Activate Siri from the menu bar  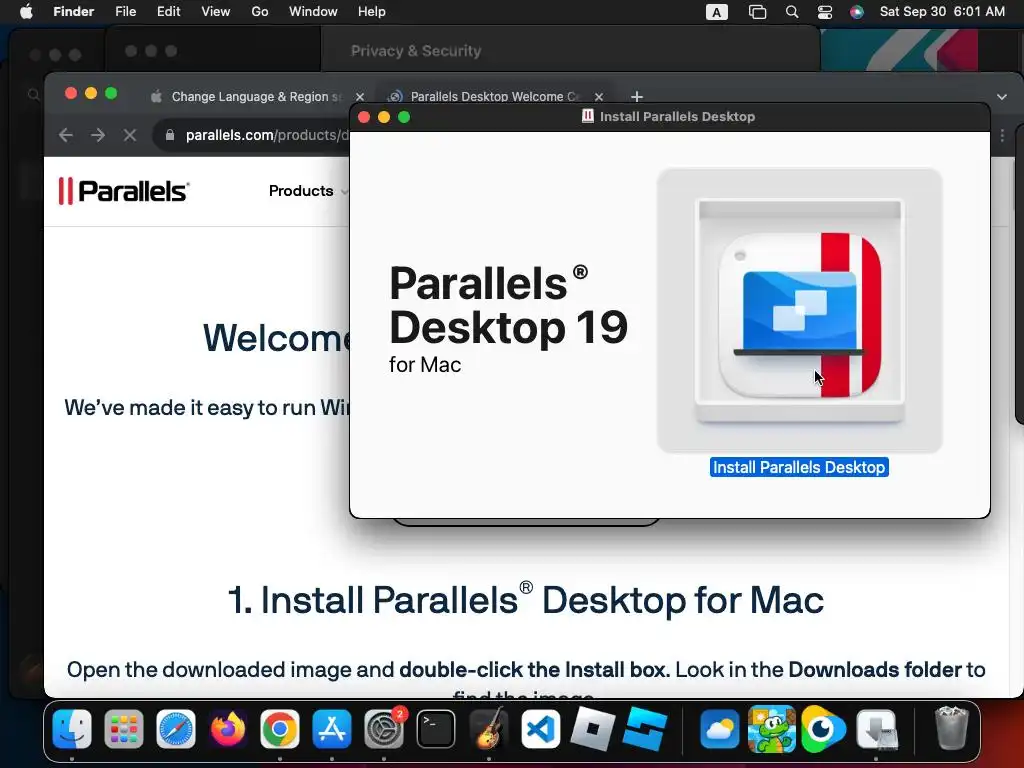(x=857, y=12)
